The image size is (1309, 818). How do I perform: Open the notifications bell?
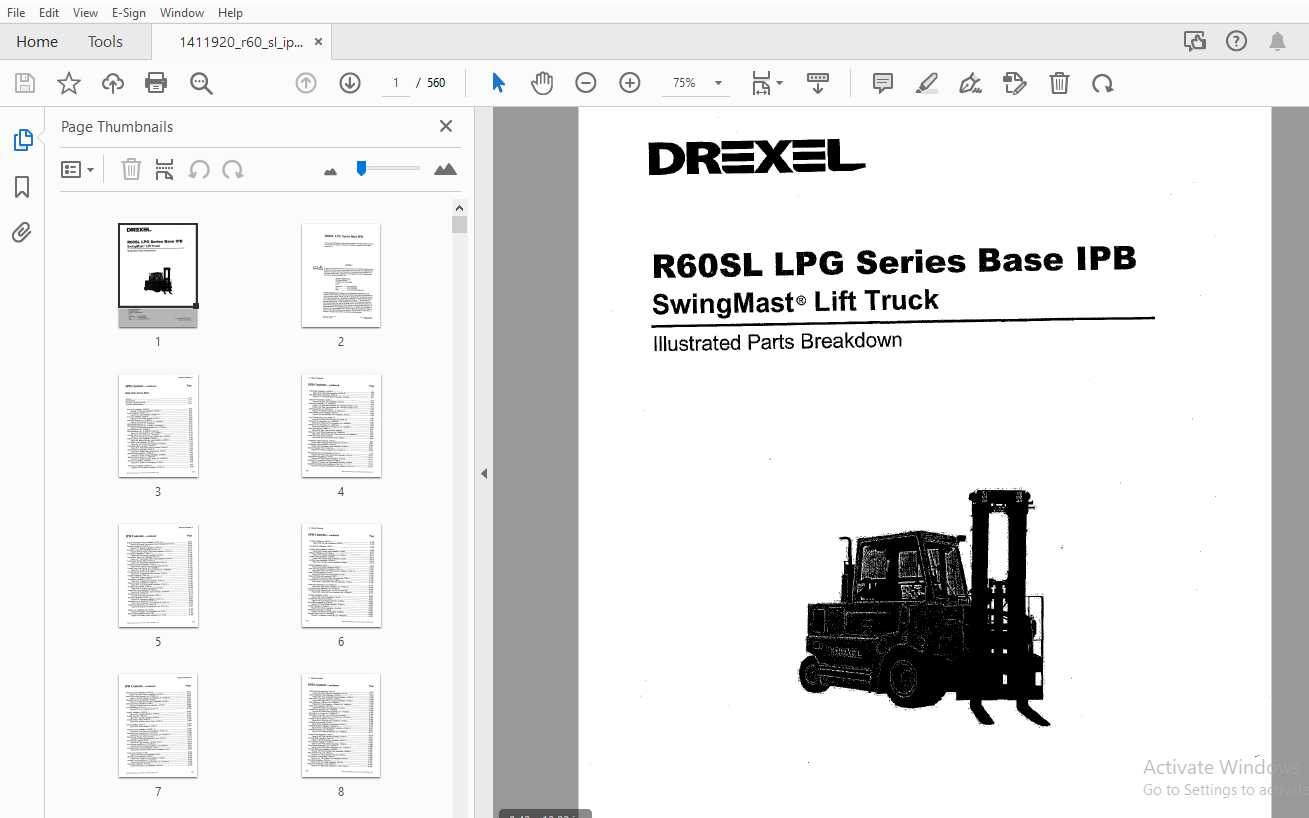[1277, 41]
